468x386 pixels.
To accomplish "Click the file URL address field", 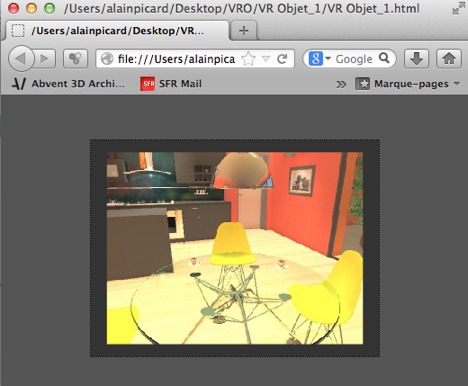I will (x=176, y=59).
